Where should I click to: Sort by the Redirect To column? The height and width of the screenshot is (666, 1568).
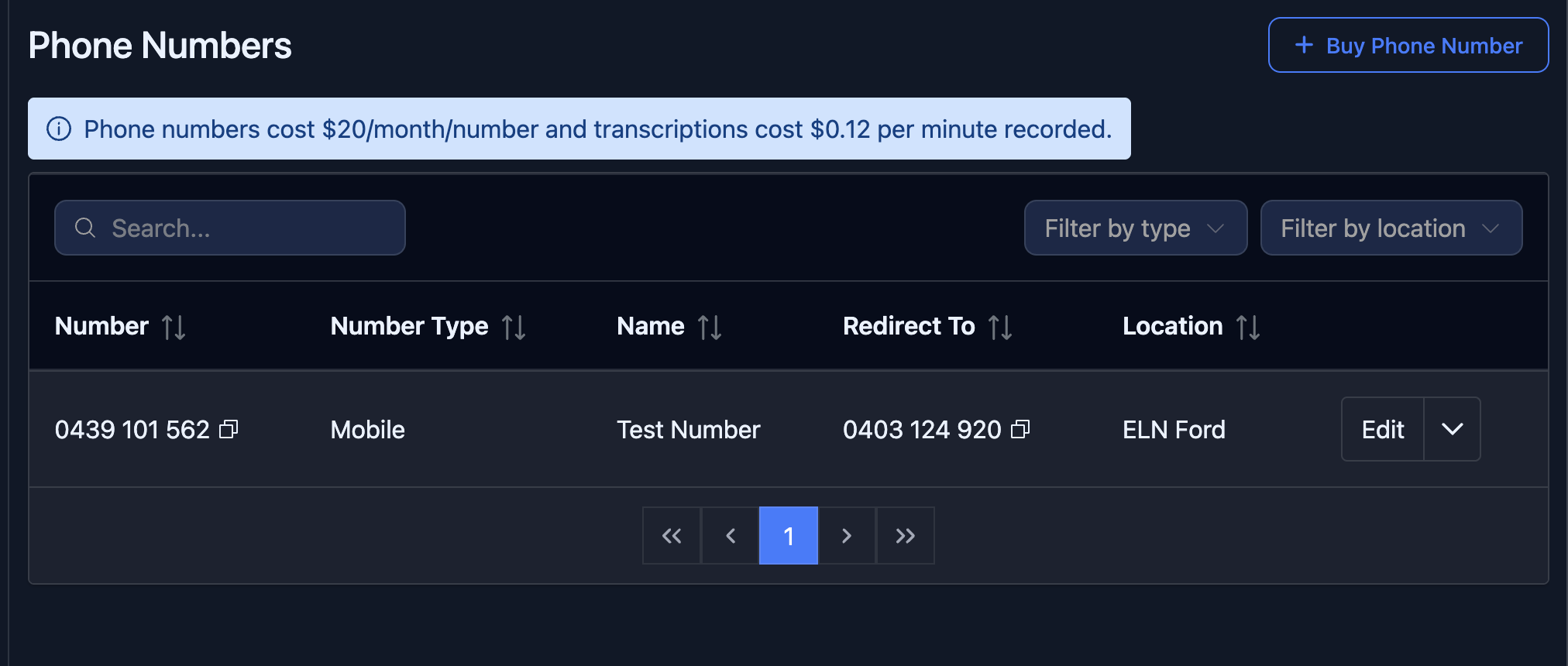pos(1000,327)
